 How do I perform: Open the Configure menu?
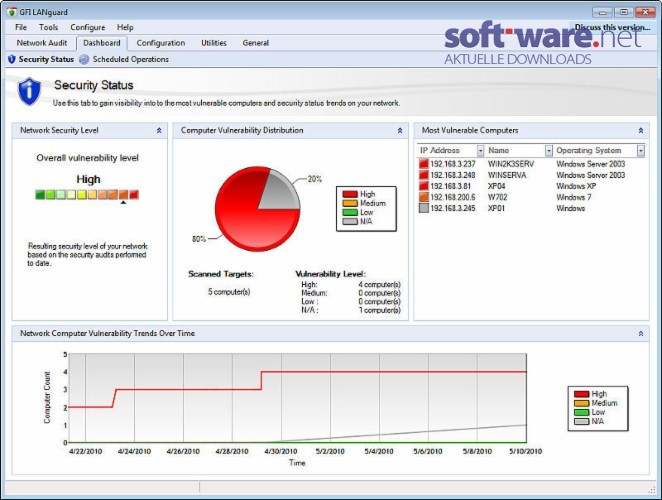tap(88, 27)
